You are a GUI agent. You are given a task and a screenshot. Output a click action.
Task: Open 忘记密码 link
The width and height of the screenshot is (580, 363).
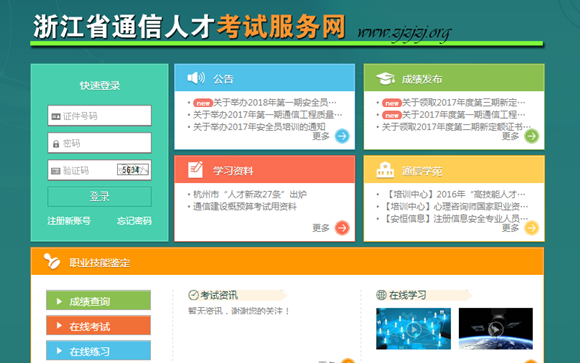[134, 221]
